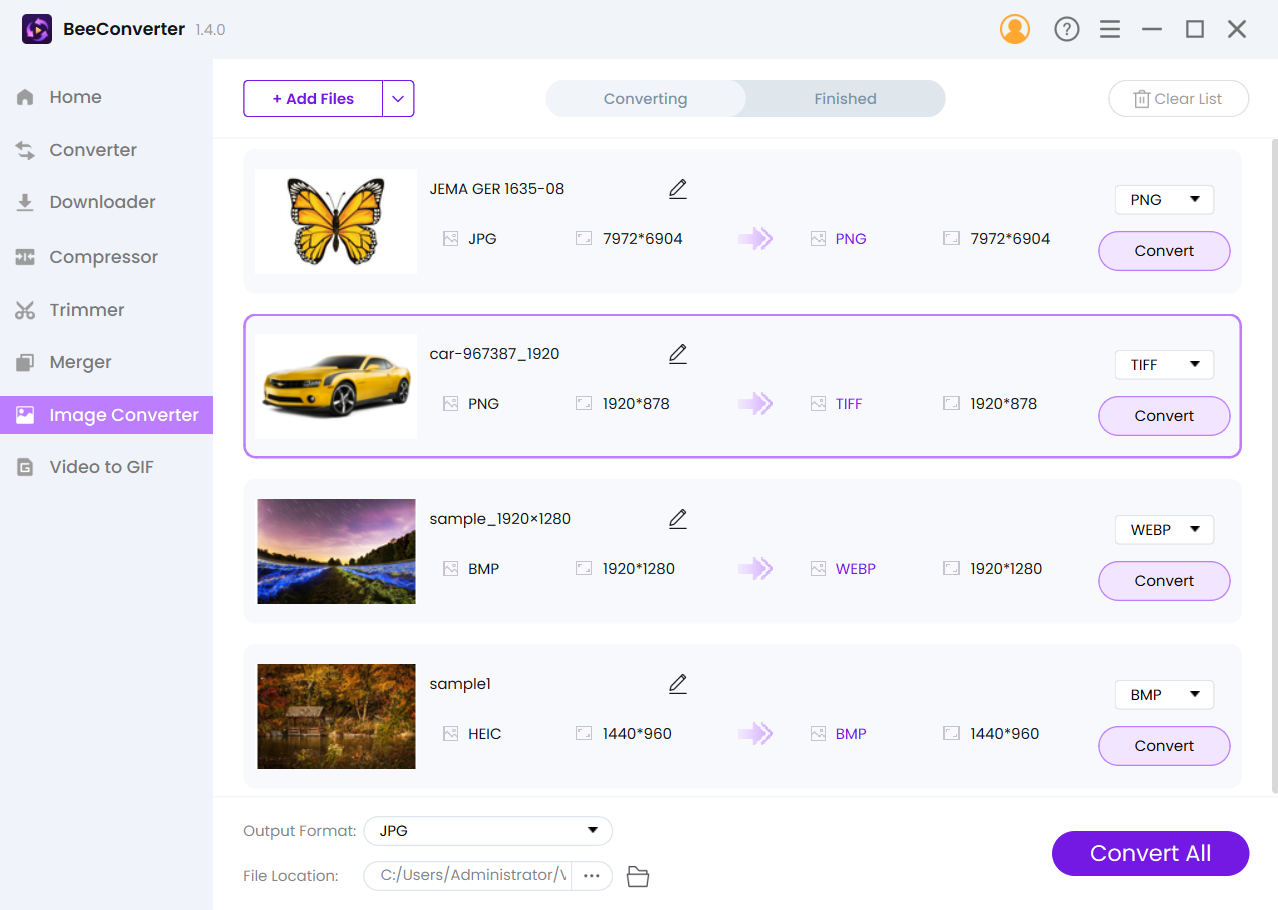
Task: Rename car-967387_1920 with pencil icon
Action: [x=678, y=354]
